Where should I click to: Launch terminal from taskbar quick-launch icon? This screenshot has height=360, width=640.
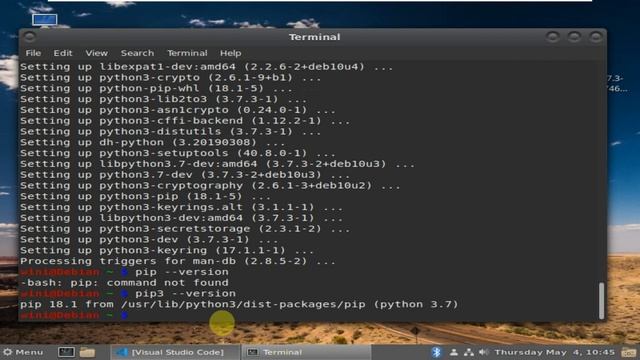pos(66,352)
